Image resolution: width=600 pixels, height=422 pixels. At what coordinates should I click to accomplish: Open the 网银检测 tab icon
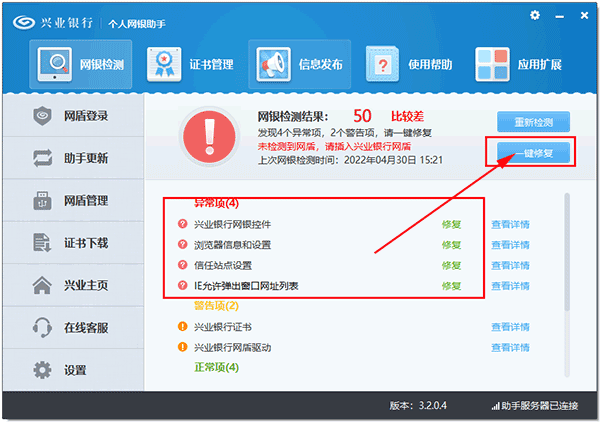coord(55,64)
